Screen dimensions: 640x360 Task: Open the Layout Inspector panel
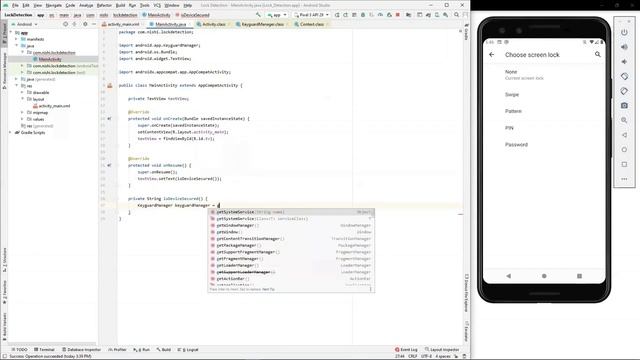click(x=442, y=349)
